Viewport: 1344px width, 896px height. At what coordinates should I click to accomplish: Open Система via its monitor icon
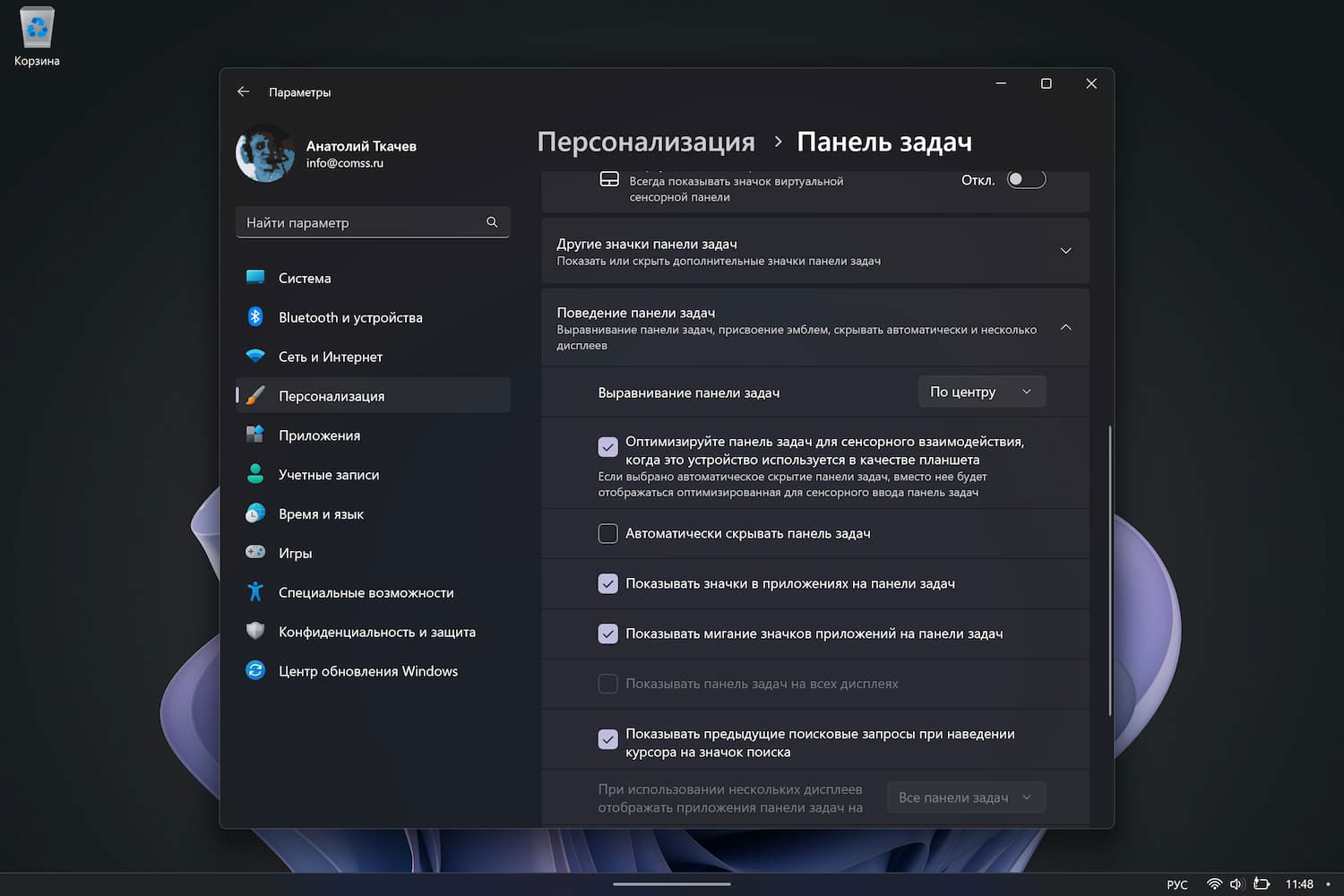pyautogui.click(x=255, y=278)
